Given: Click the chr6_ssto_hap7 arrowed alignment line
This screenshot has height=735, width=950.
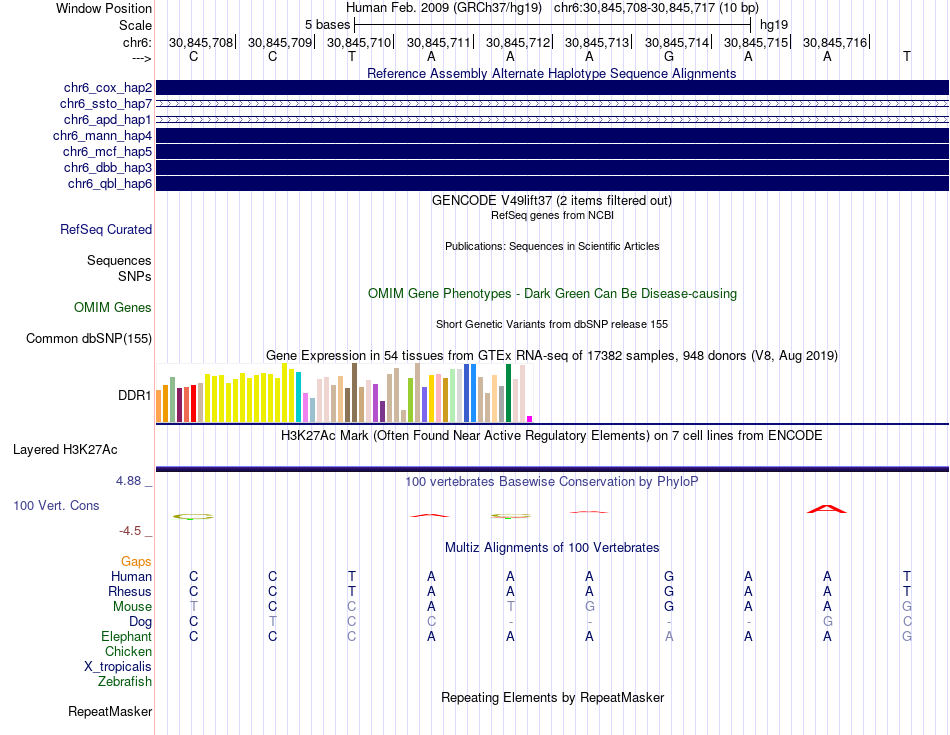Looking at the screenshot, I should pyautogui.click(x=552, y=104).
